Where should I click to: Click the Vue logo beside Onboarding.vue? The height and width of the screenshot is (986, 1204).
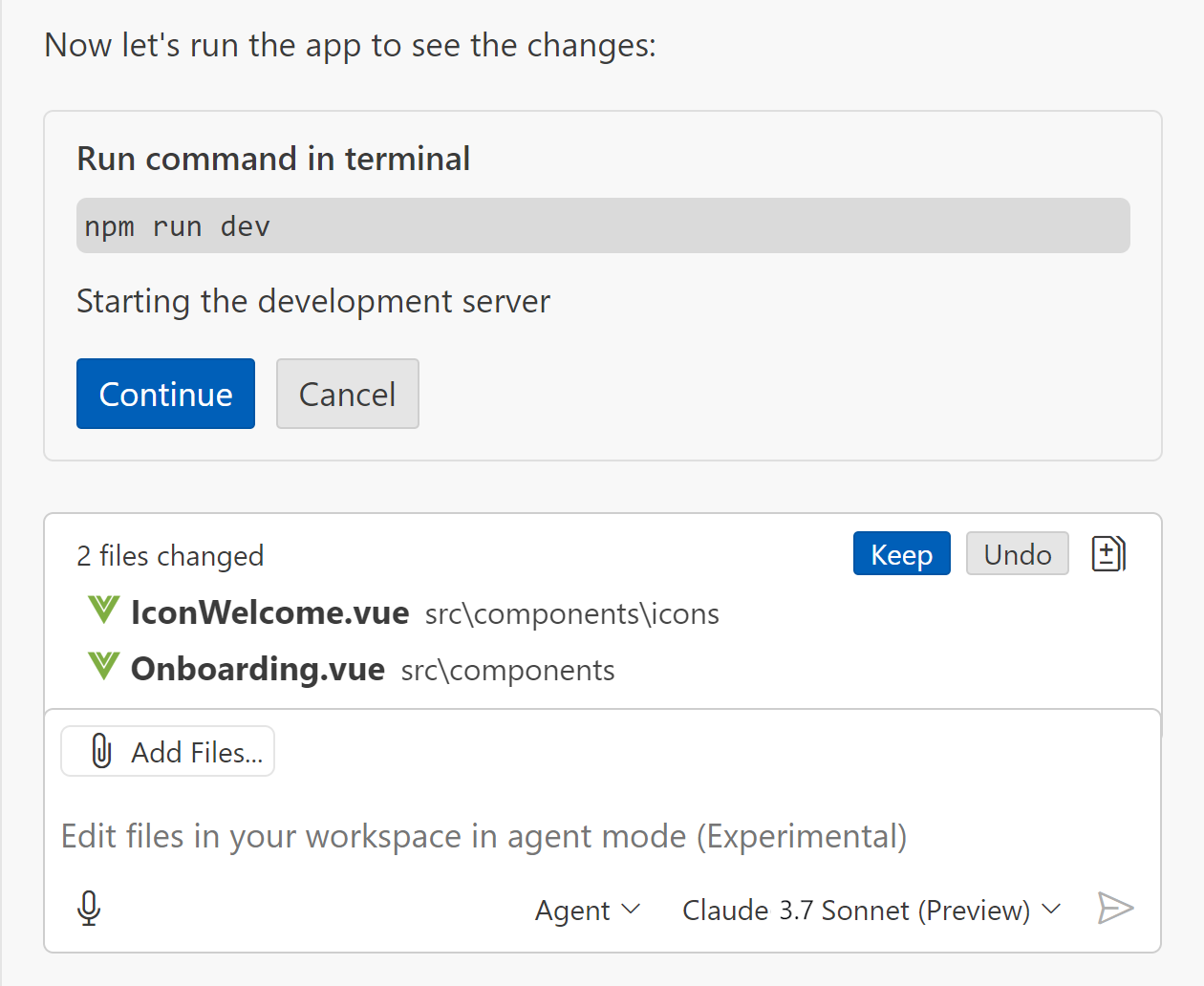(x=103, y=668)
